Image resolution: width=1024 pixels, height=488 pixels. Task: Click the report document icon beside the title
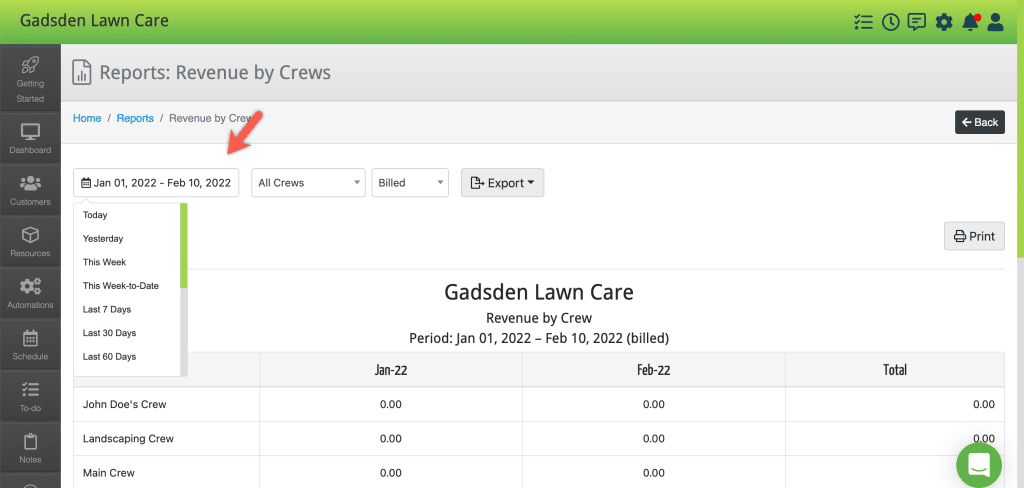82,73
